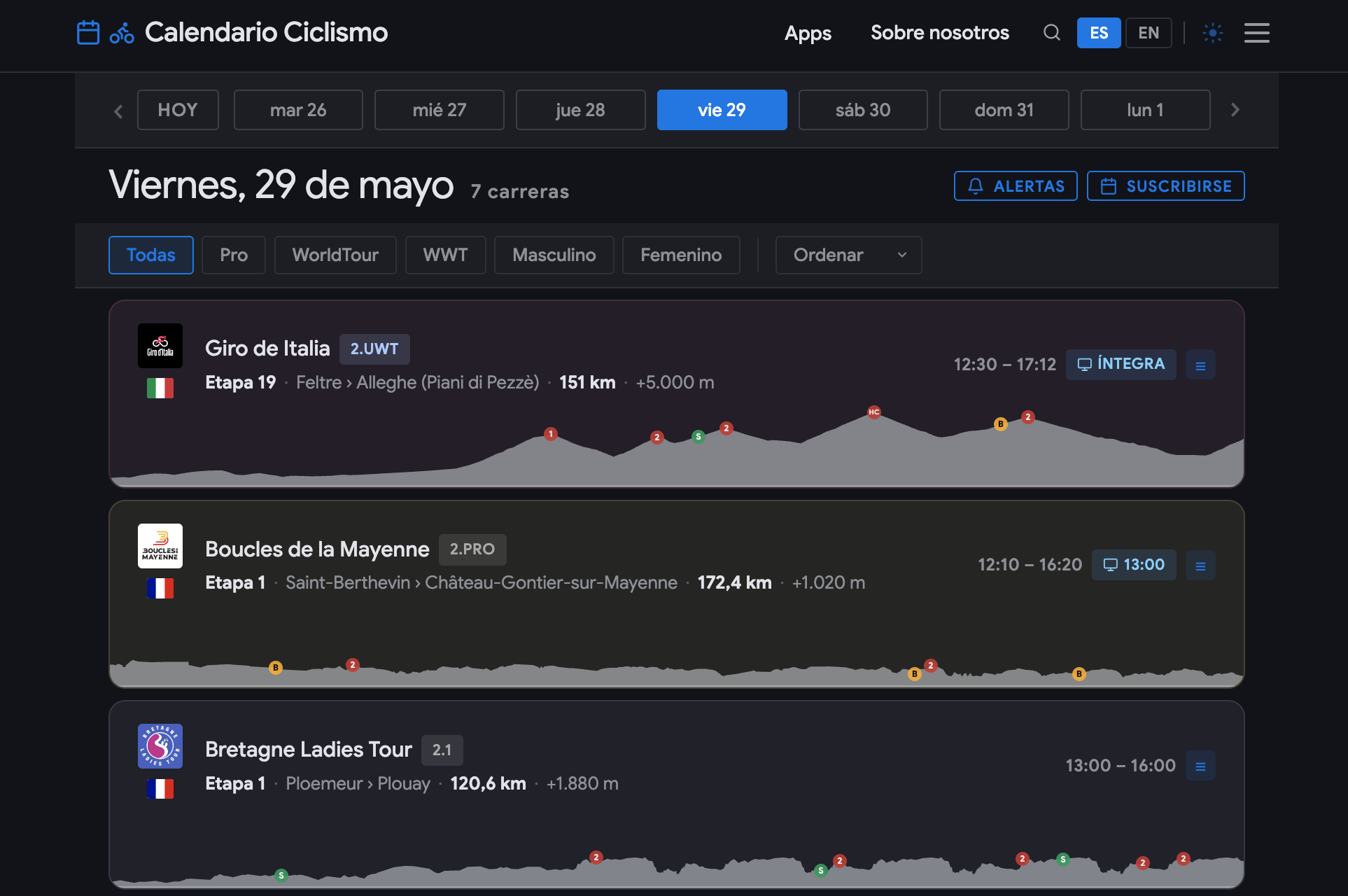
Task: Click the category 1 climb marker on Giro profile
Action: click(551, 434)
